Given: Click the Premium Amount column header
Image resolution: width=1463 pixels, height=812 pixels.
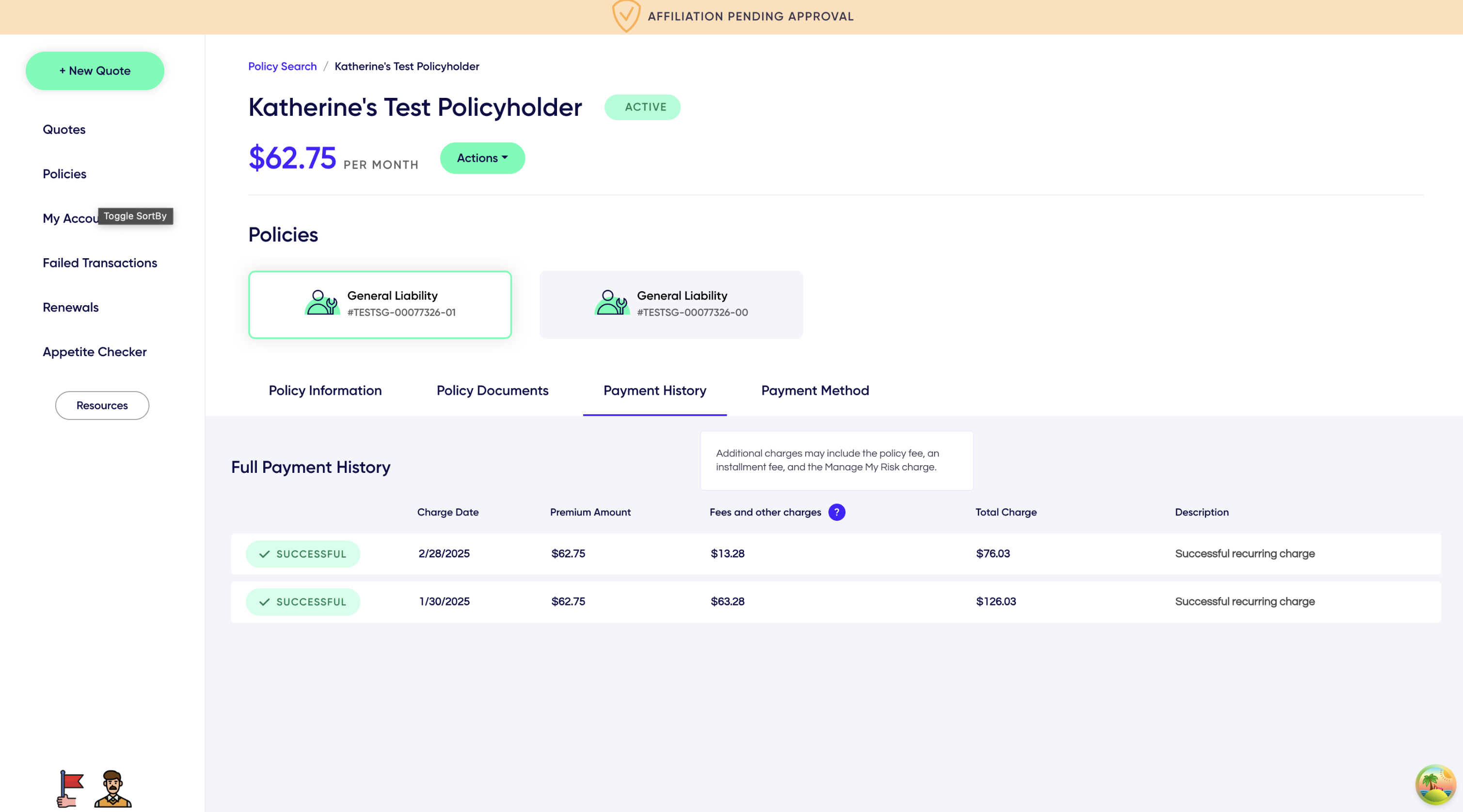Looking at the screenshot, I should coord(590,512).
